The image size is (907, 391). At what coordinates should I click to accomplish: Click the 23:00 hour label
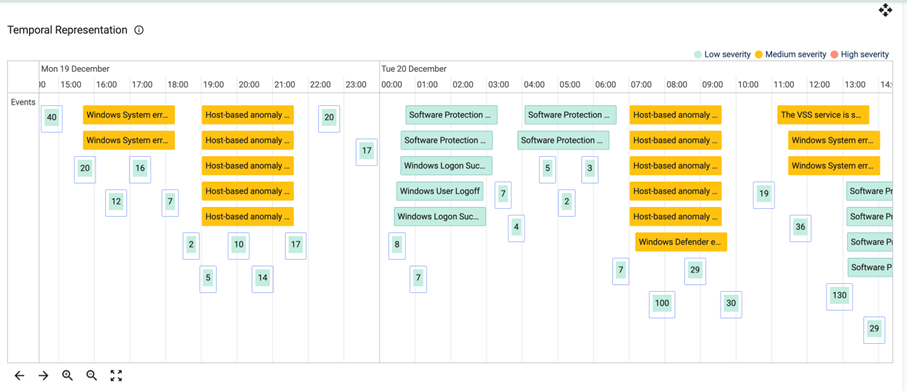click(356, 84)
